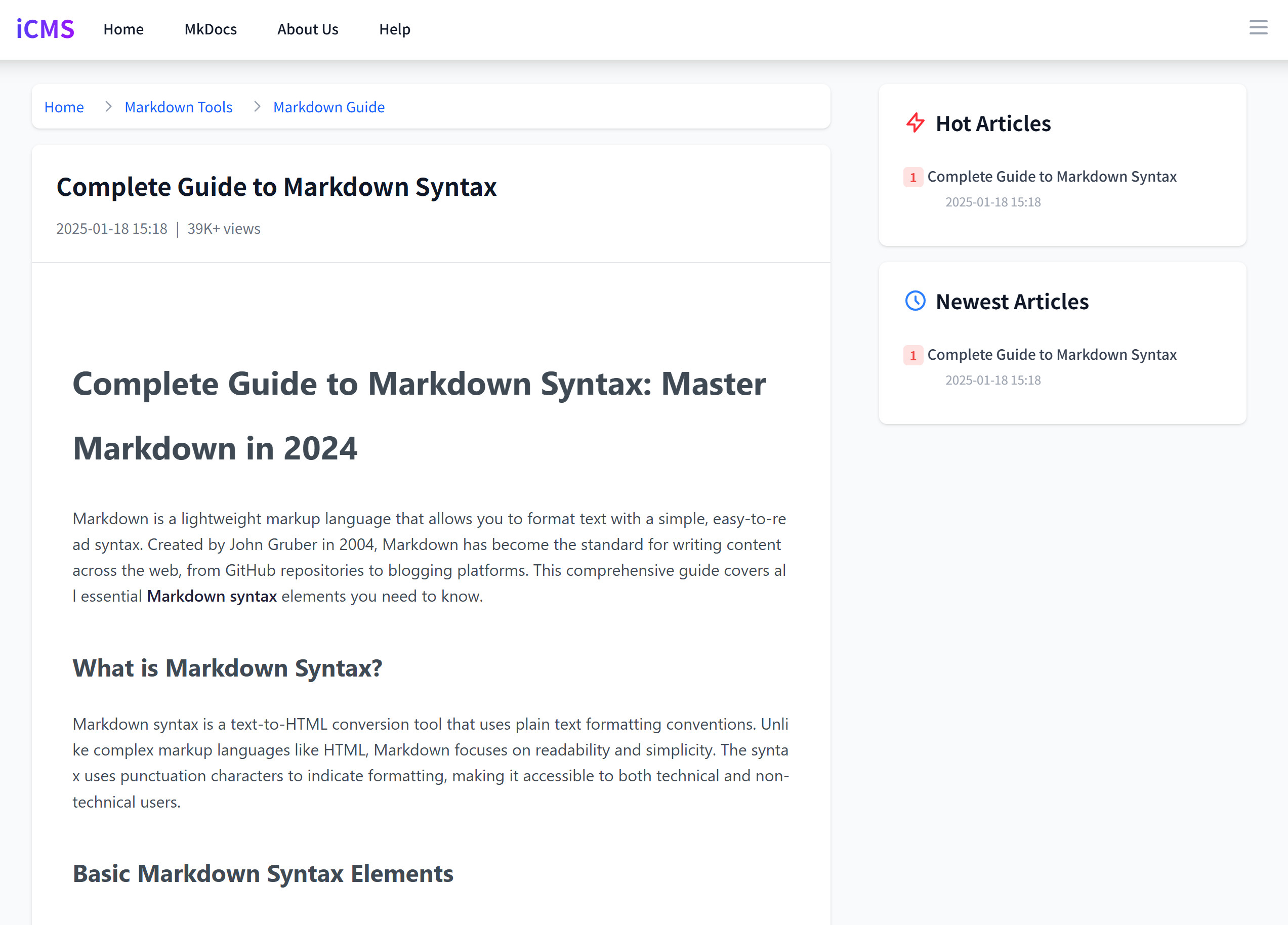The width and height of the screenshot is (1288, 925).
Task: Click the Hot Articles lightning icon
Action: [x=915, y=122]
